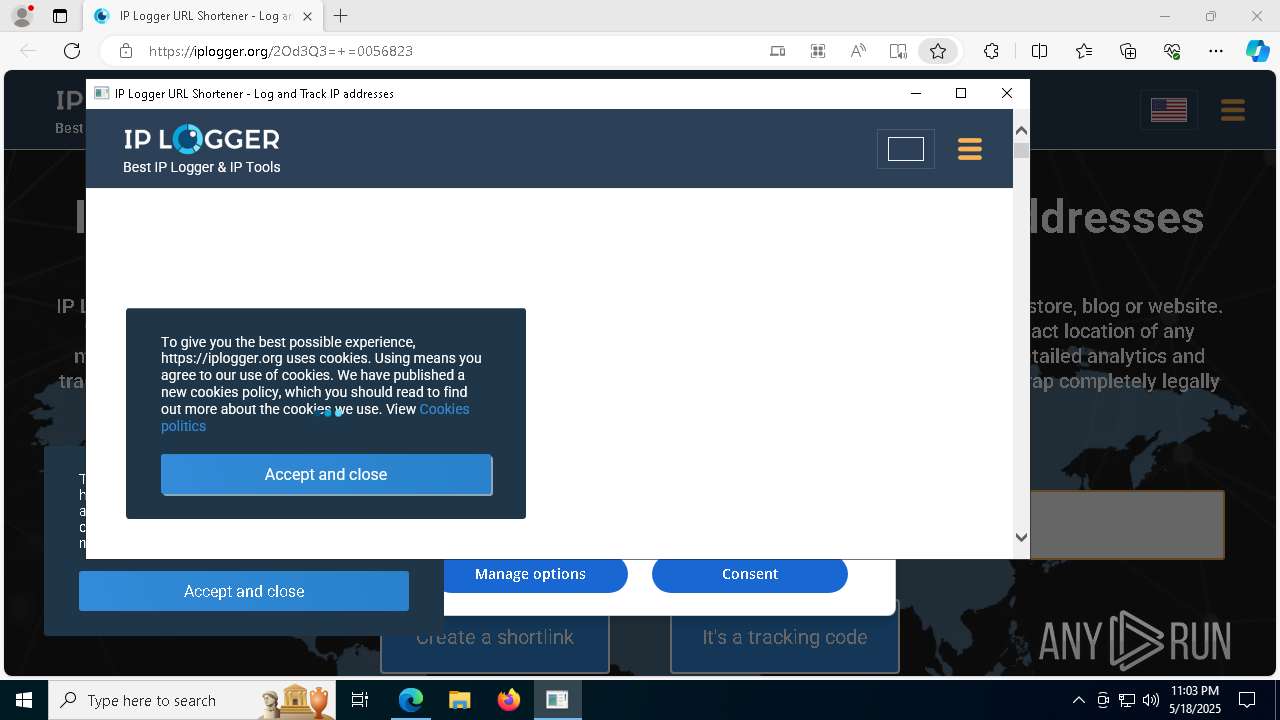
Task: Open File Explorer from taskbar
Action: 459,700
